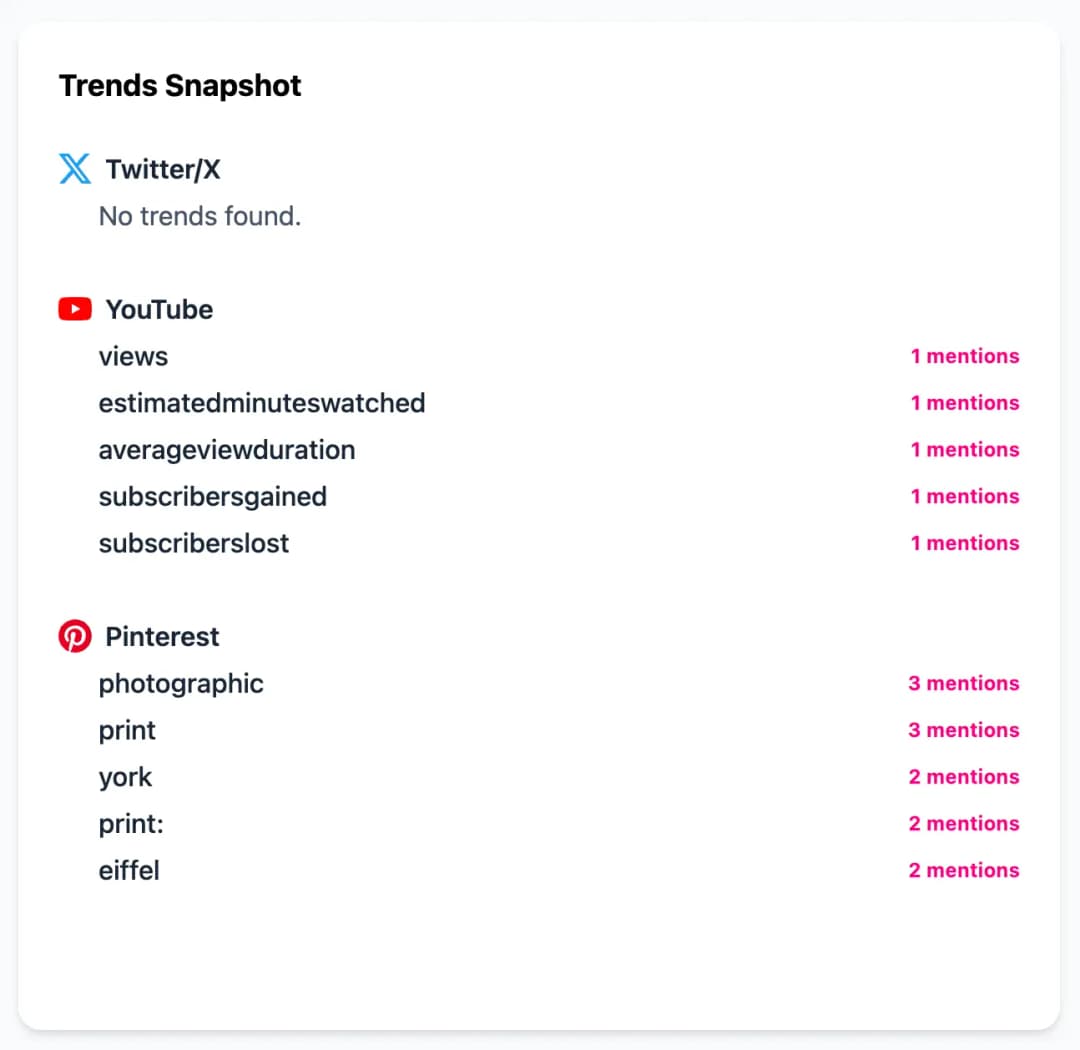Click the Twitter/X bird logo icon
Viewport: 1080px width, 1050px height.
[74, 169]
